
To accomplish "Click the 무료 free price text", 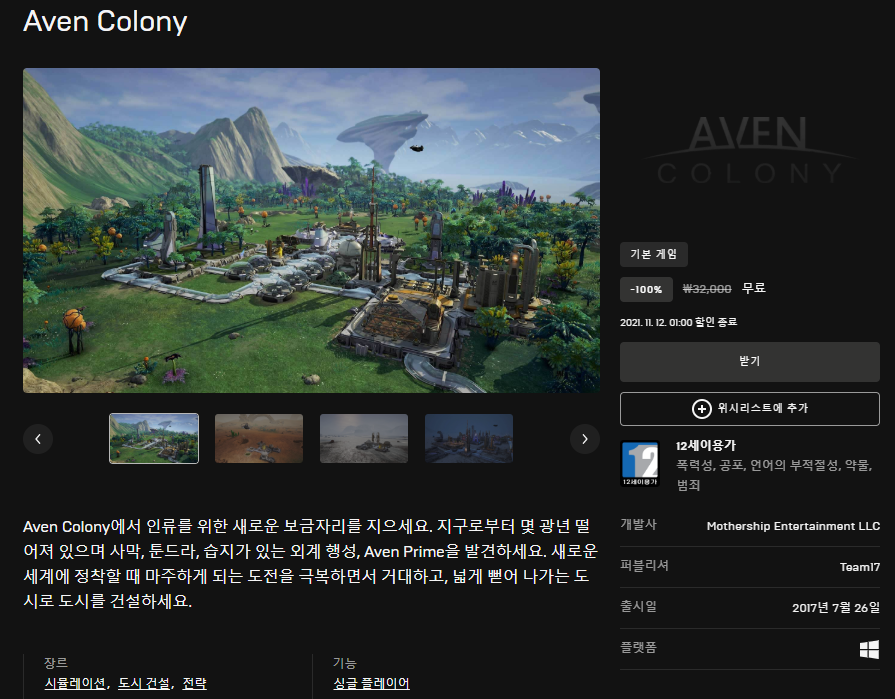I will (x=753, y=288).
